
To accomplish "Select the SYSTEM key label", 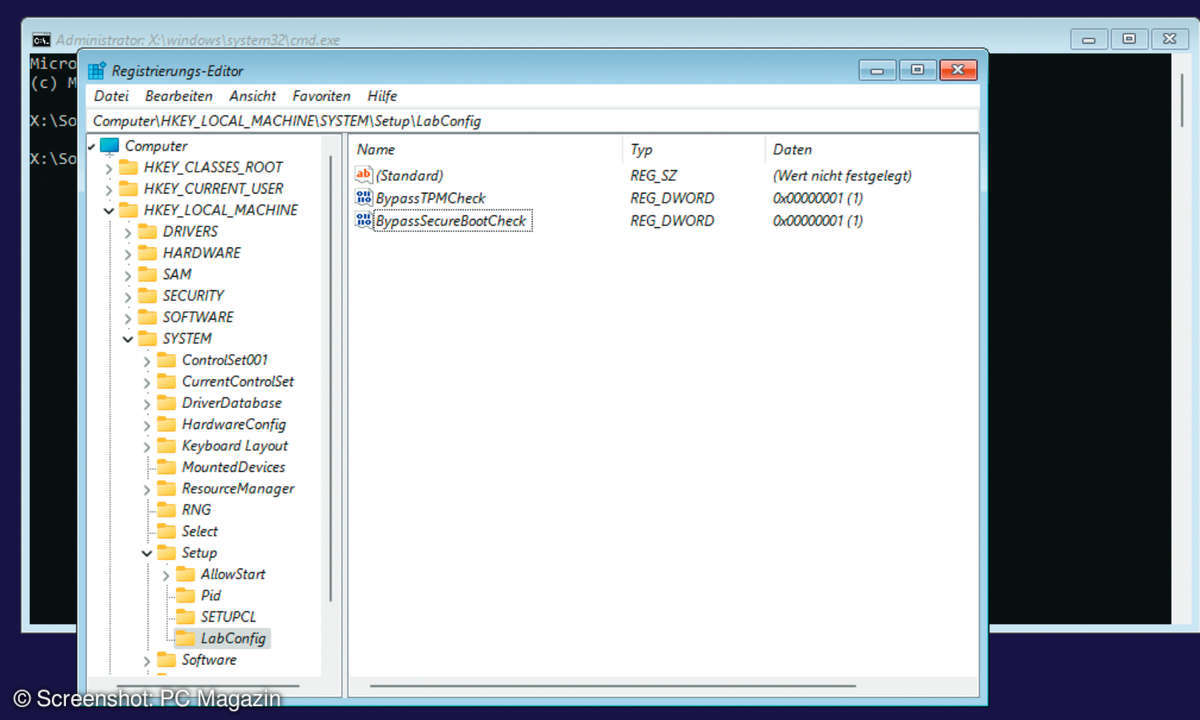I will (x=187, y=338).
